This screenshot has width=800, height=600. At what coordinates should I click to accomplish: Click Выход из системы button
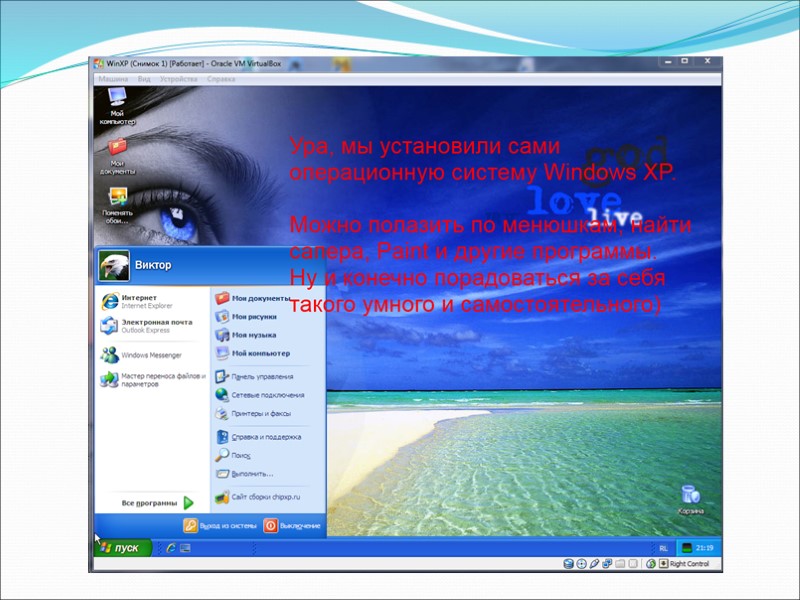[x=220, y=526]
